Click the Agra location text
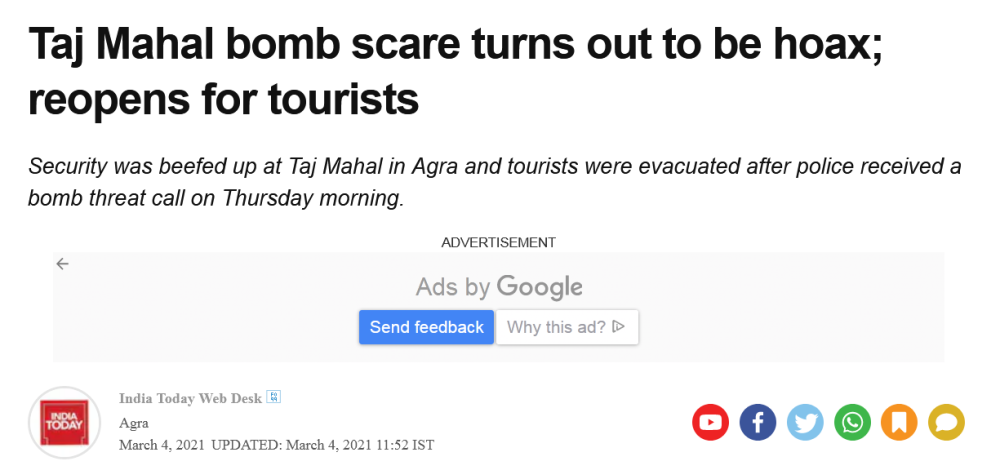 (x=134, y=422)
